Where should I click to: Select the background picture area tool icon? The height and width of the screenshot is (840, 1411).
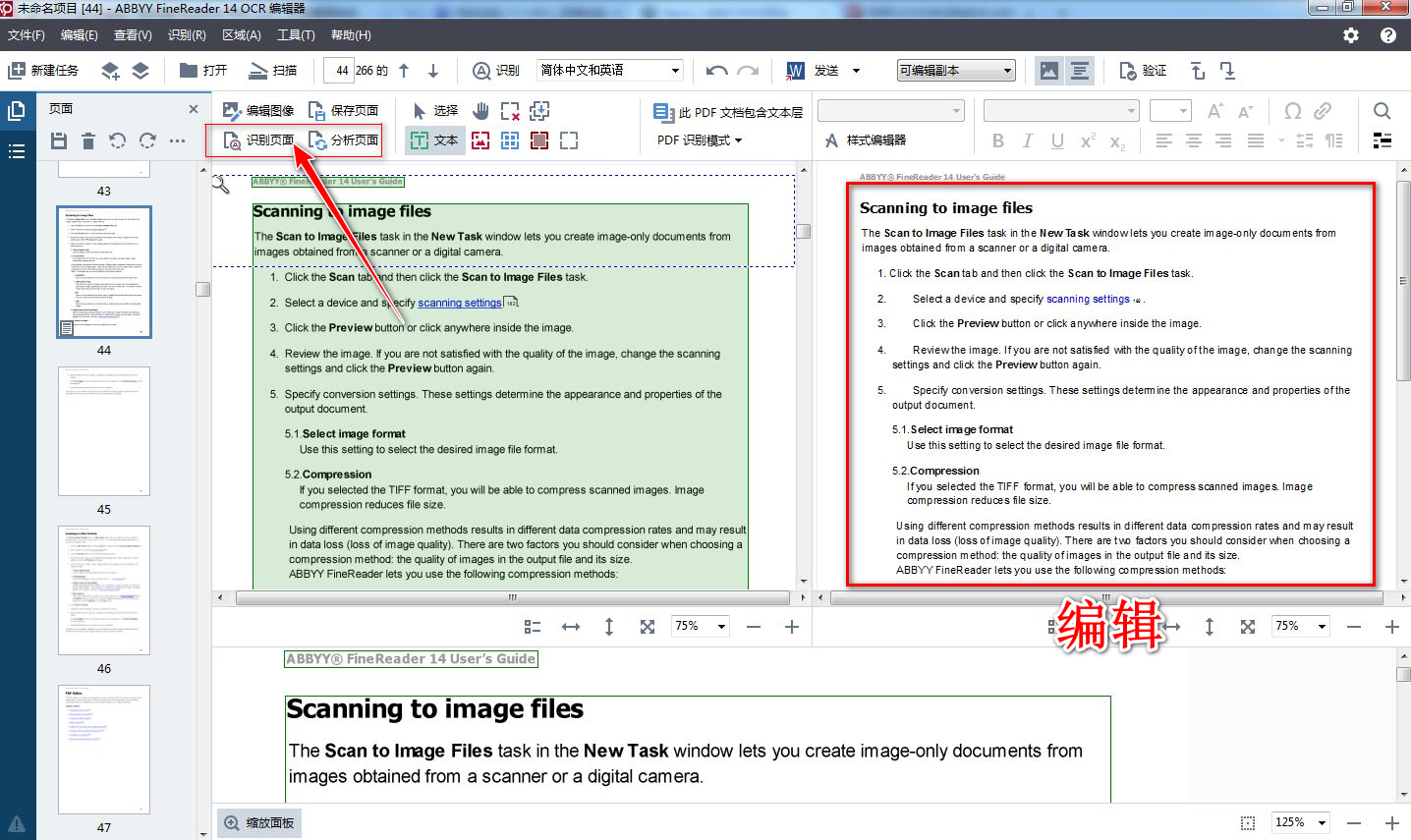point(539,140)
